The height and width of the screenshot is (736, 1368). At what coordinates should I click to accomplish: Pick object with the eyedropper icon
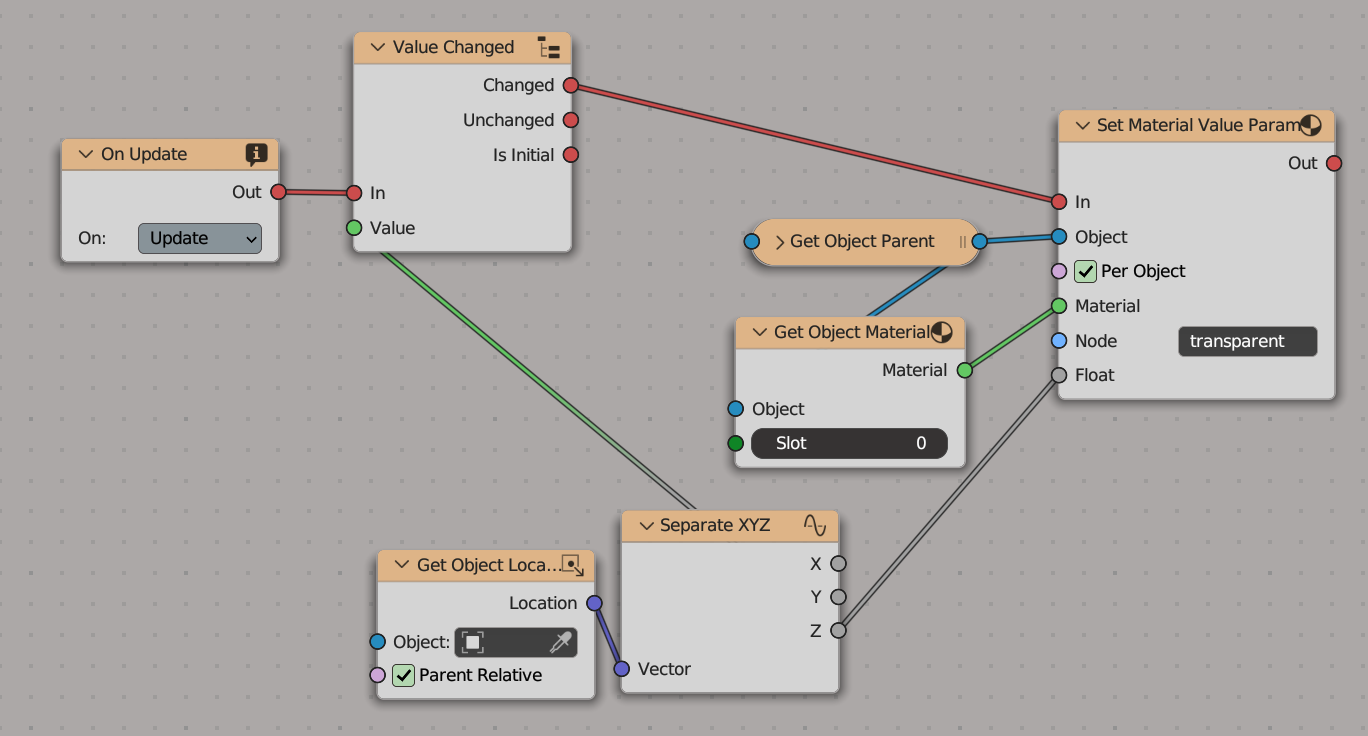pos(561,642)
